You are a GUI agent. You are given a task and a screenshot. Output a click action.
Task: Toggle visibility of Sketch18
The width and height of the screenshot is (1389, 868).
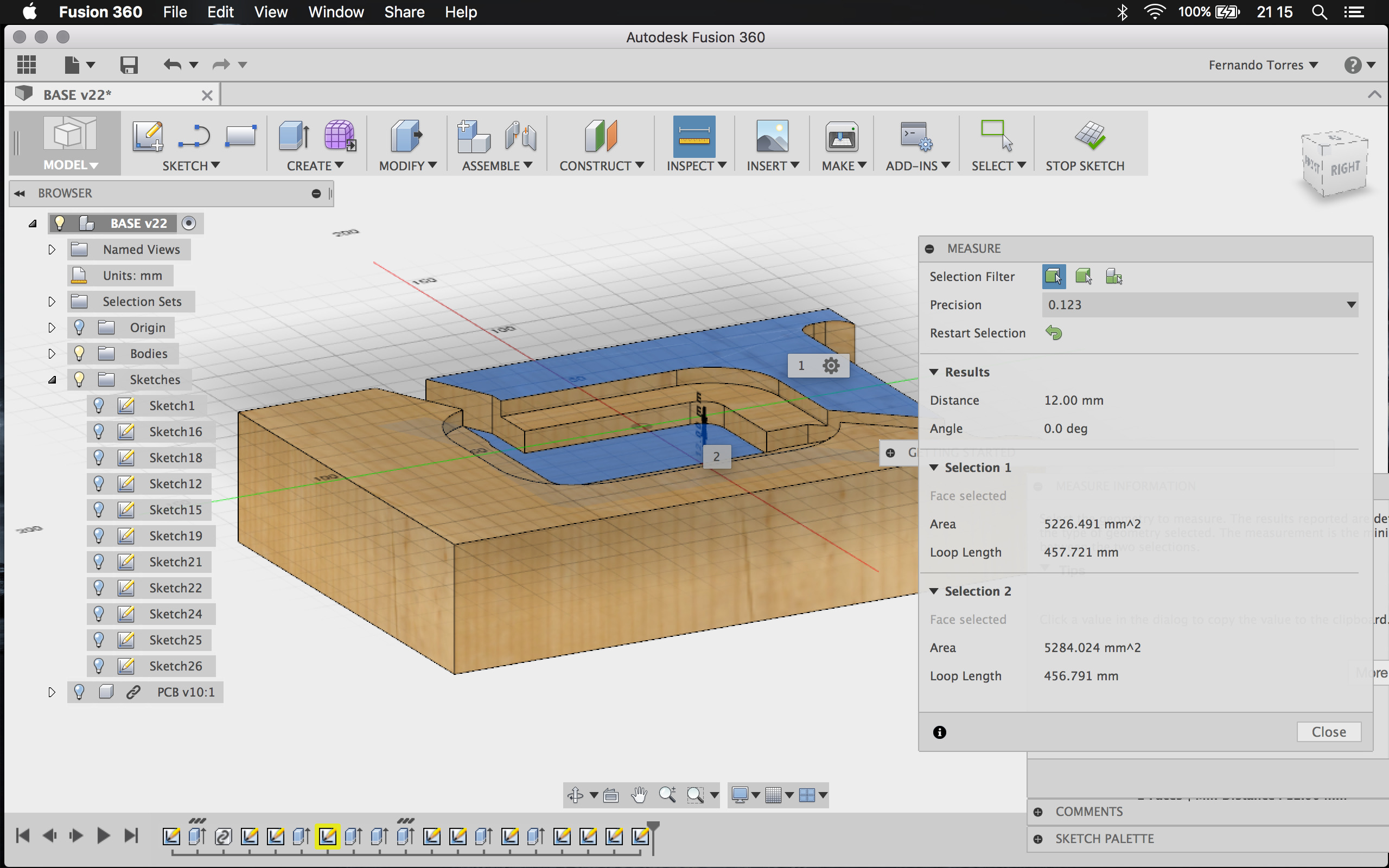point(99,457)
